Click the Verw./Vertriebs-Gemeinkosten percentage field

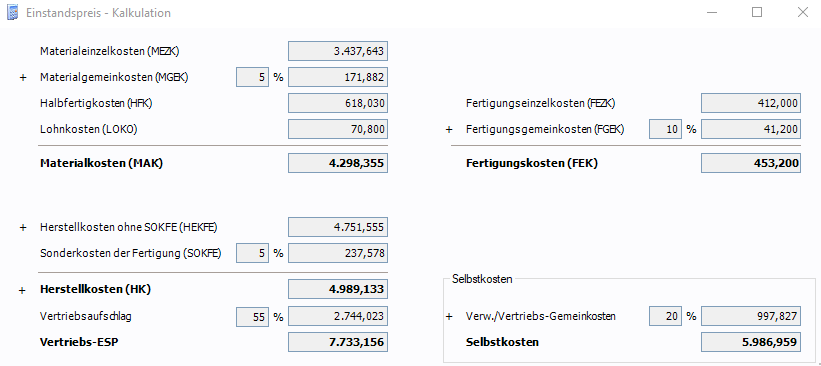pos(665,316)
